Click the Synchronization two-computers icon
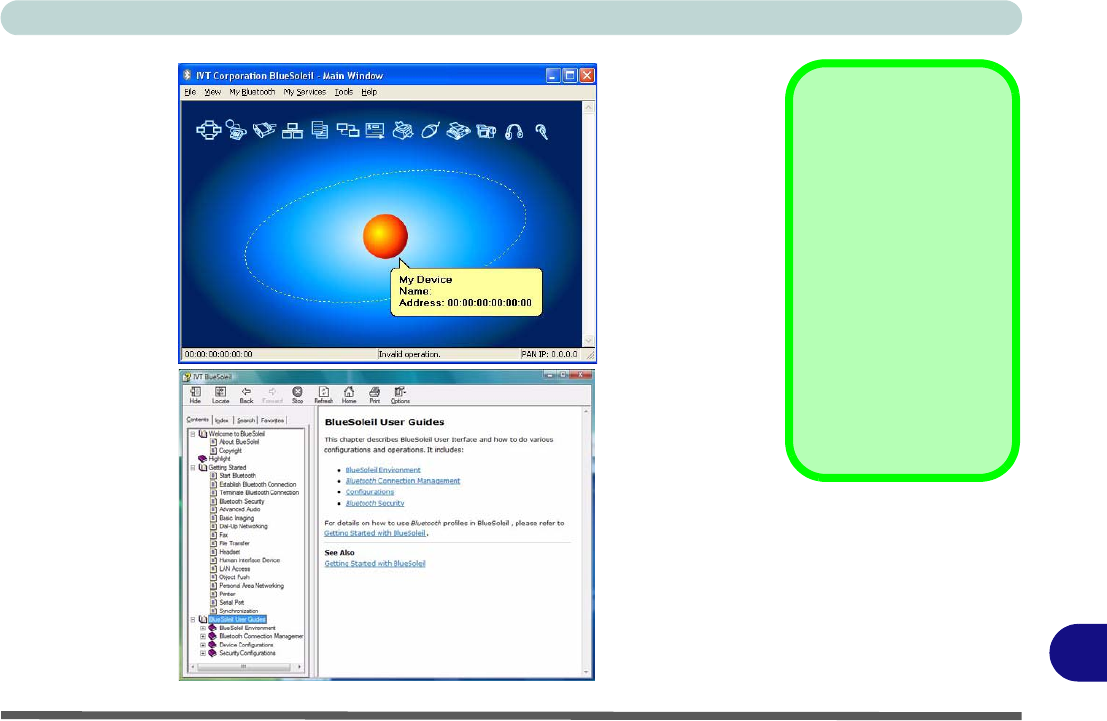 347,130
